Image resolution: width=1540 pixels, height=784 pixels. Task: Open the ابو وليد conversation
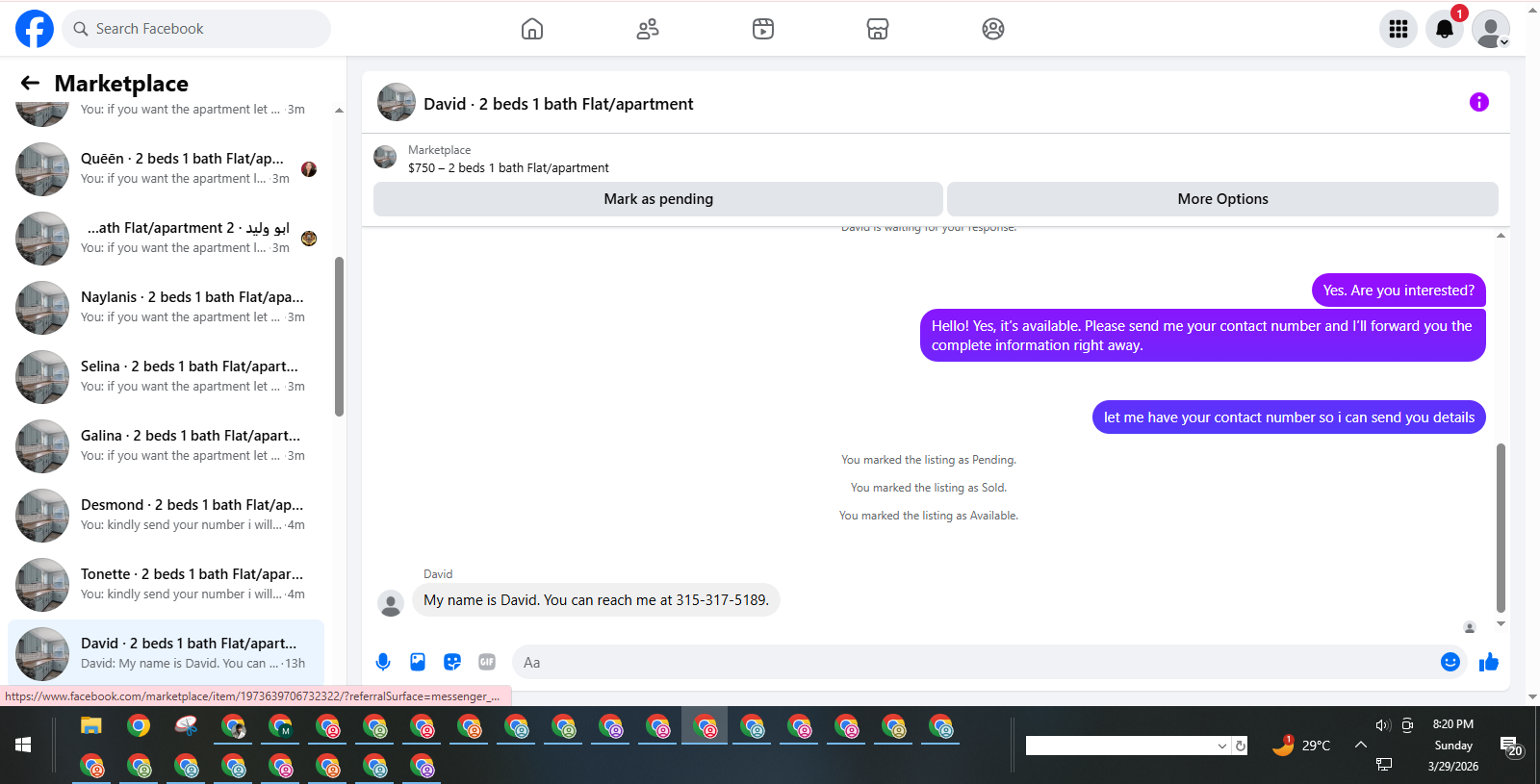coord(166,239)
